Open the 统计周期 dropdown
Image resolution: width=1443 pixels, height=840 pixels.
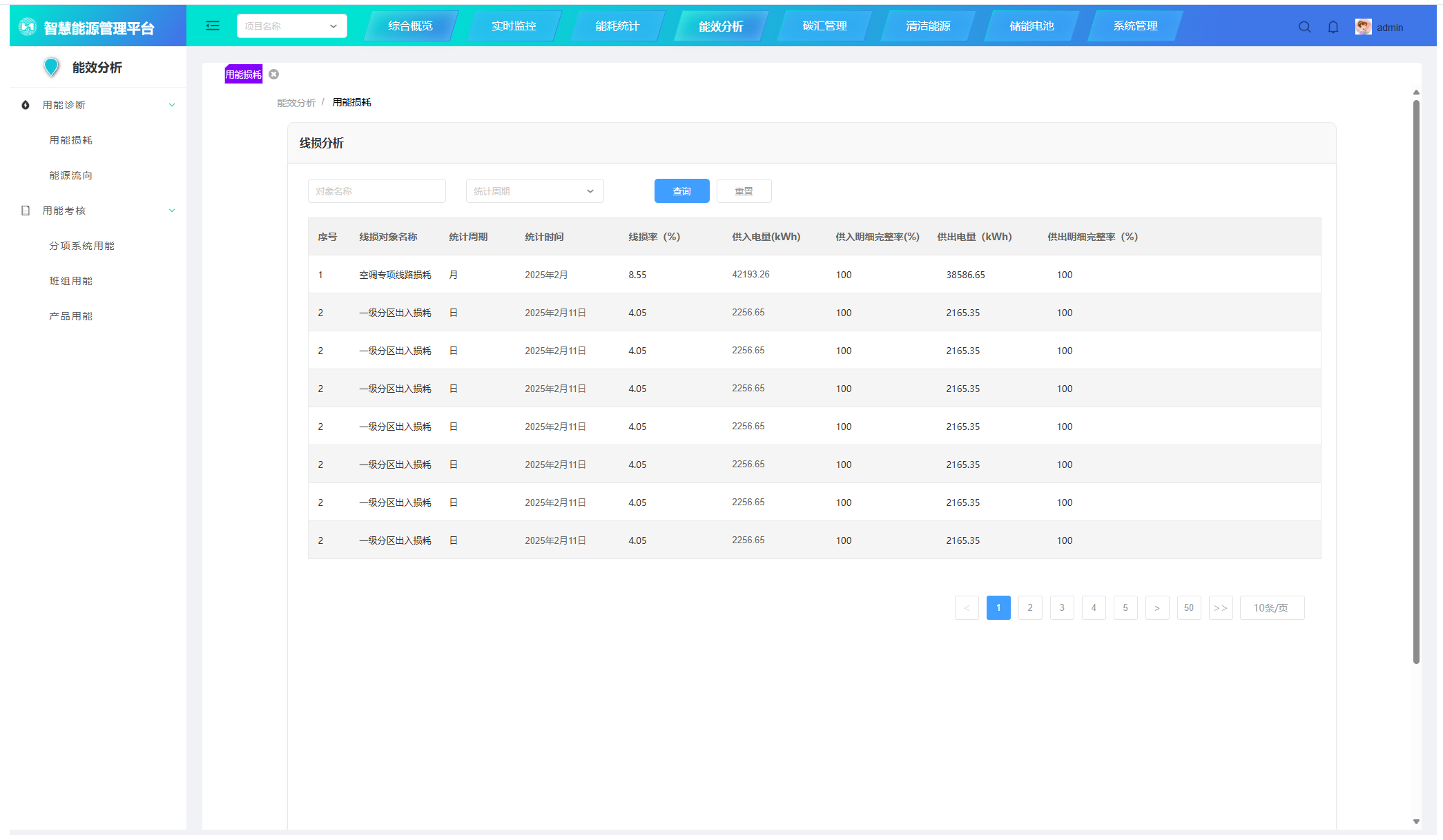(x=534, y=191)
